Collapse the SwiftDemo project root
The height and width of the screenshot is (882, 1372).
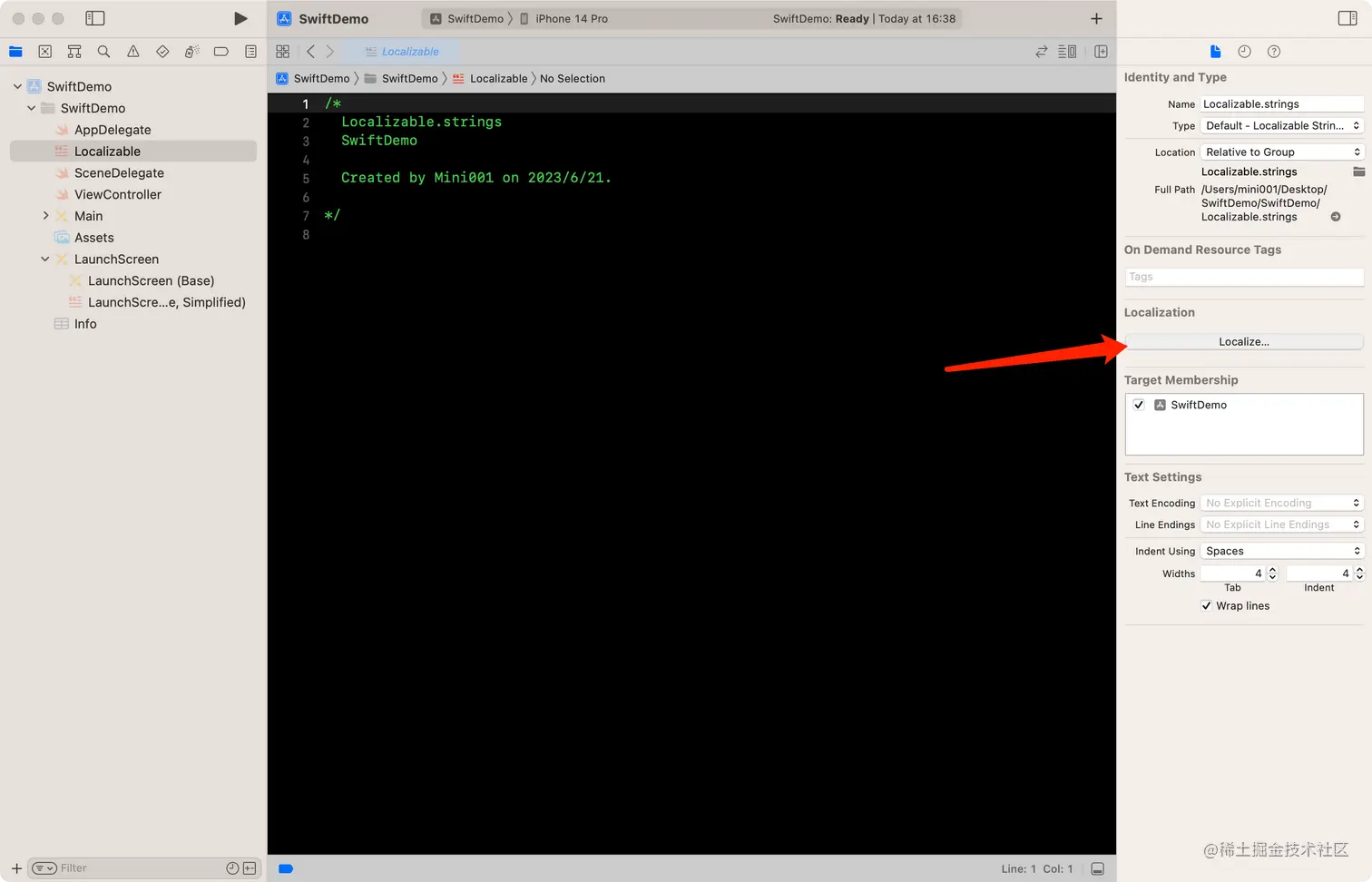17,86
